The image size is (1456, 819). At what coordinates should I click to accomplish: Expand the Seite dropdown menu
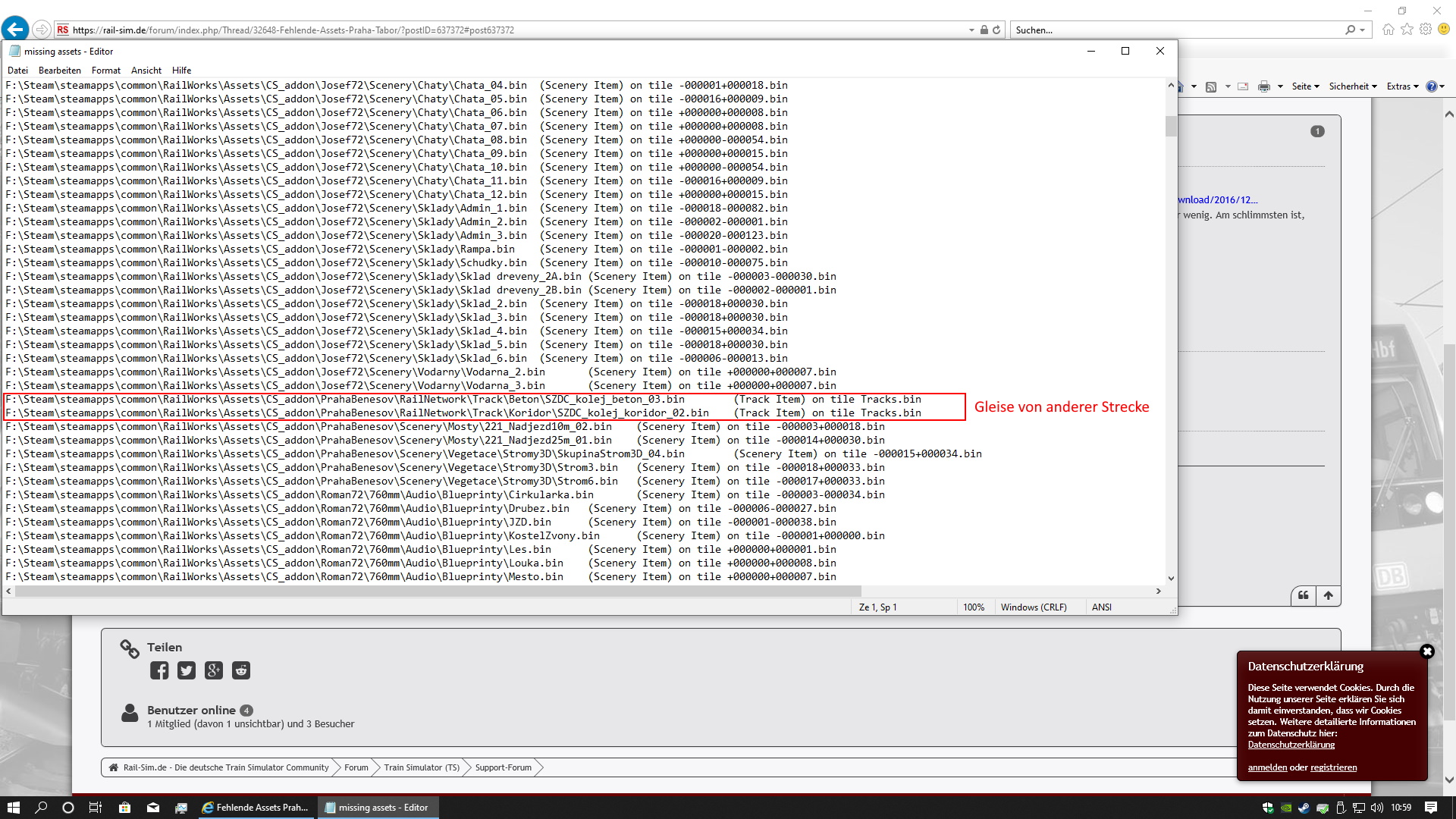pos(1305,86)
